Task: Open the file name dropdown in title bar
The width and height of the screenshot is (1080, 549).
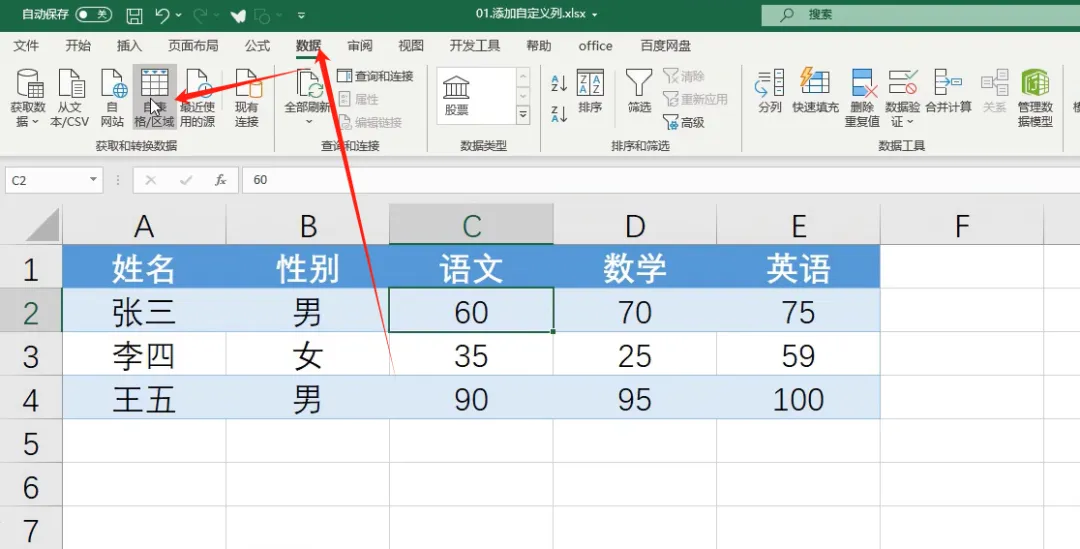Action: point(594,14)
